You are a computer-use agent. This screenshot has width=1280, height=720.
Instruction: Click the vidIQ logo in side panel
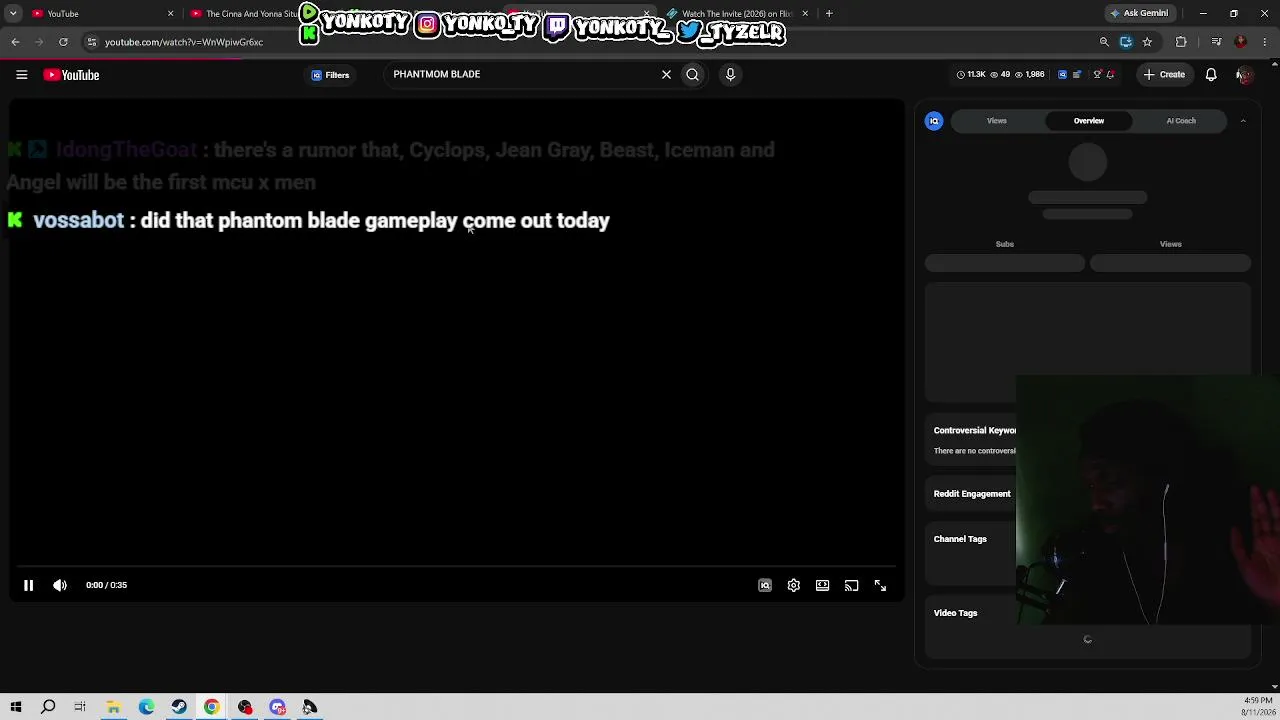pyautogui.click(x=934, y=121)
